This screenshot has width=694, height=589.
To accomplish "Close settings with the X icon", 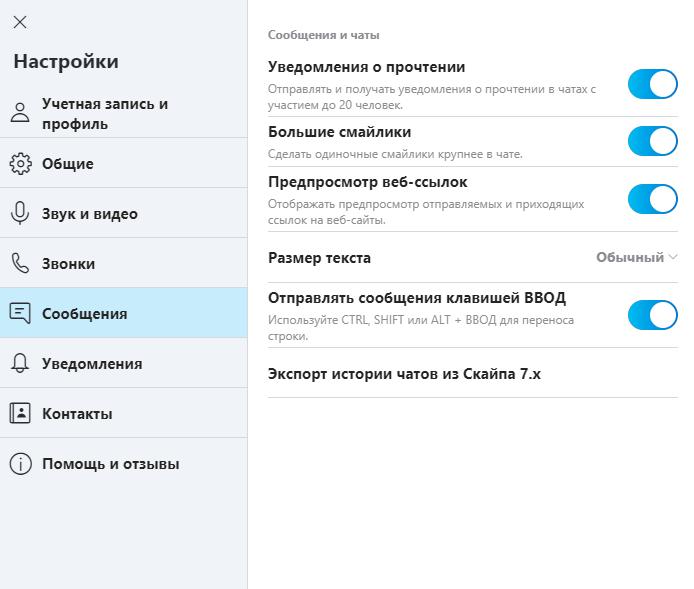I will click(20, 22).
